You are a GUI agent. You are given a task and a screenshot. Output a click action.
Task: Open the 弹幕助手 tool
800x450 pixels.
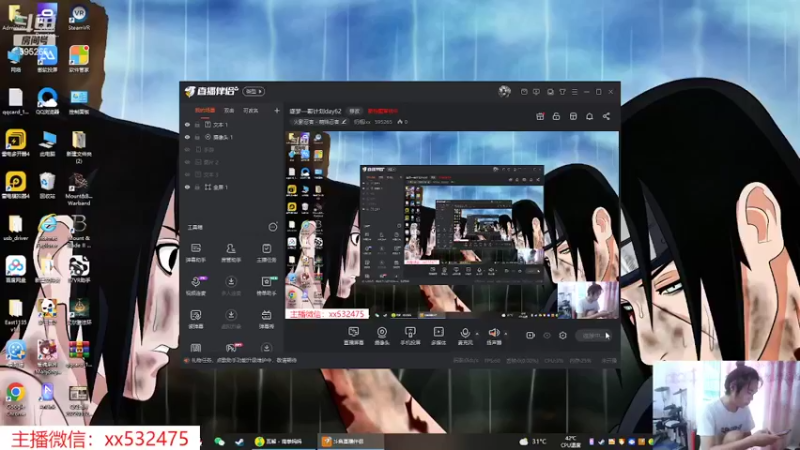click(196, 253)
